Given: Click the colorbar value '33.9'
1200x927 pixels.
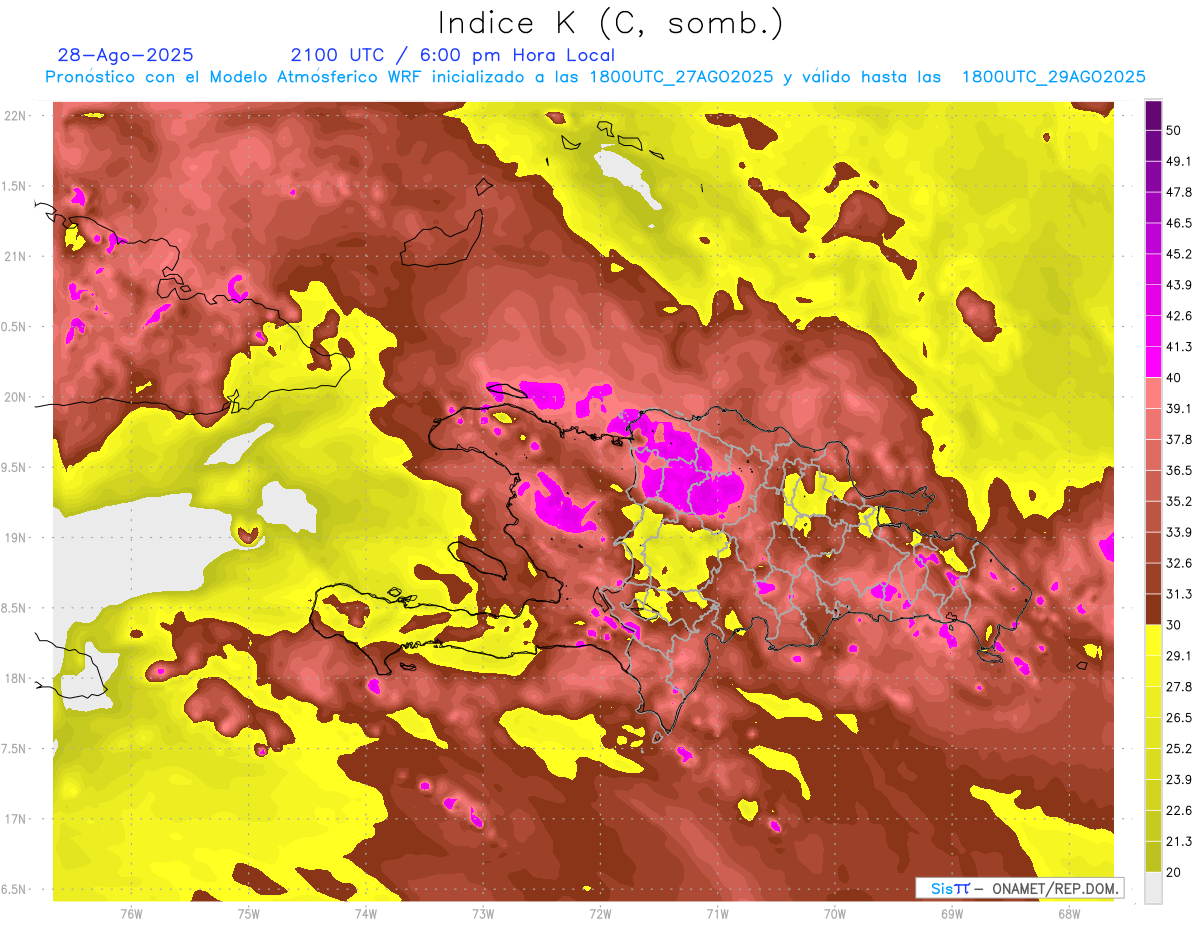Looking at the screenshot, I should (1179, 532).
